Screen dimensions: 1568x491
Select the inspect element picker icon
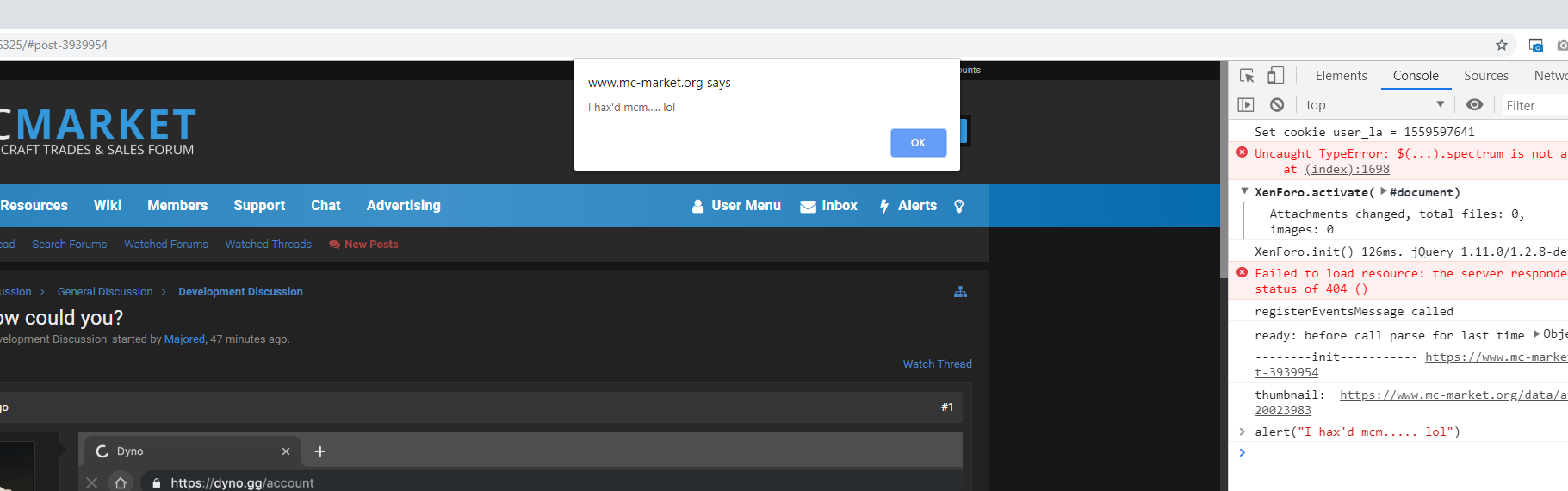[x=1247, y=76]
